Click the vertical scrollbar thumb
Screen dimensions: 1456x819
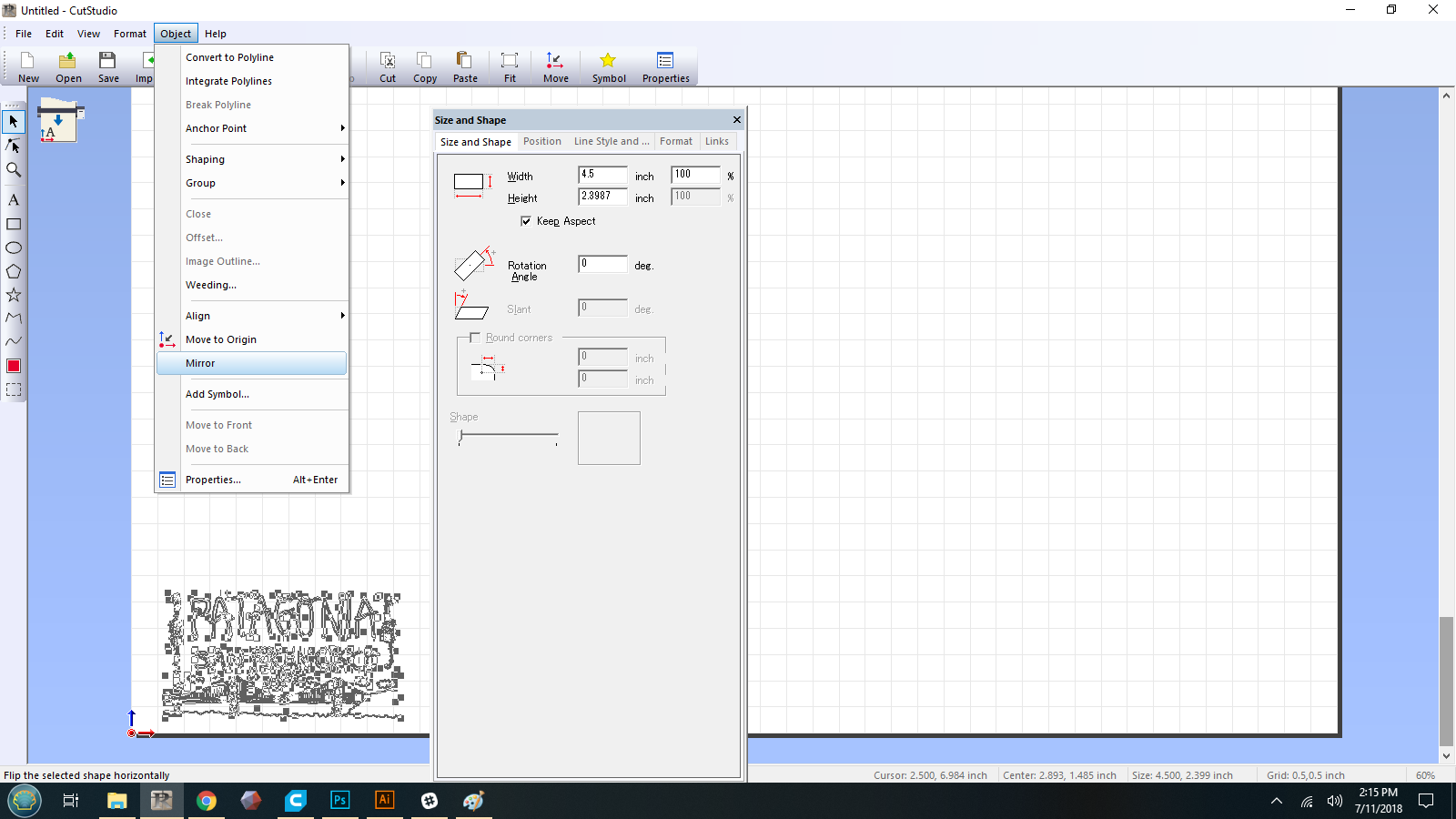pyautogui.click(x=1446, y=681)
